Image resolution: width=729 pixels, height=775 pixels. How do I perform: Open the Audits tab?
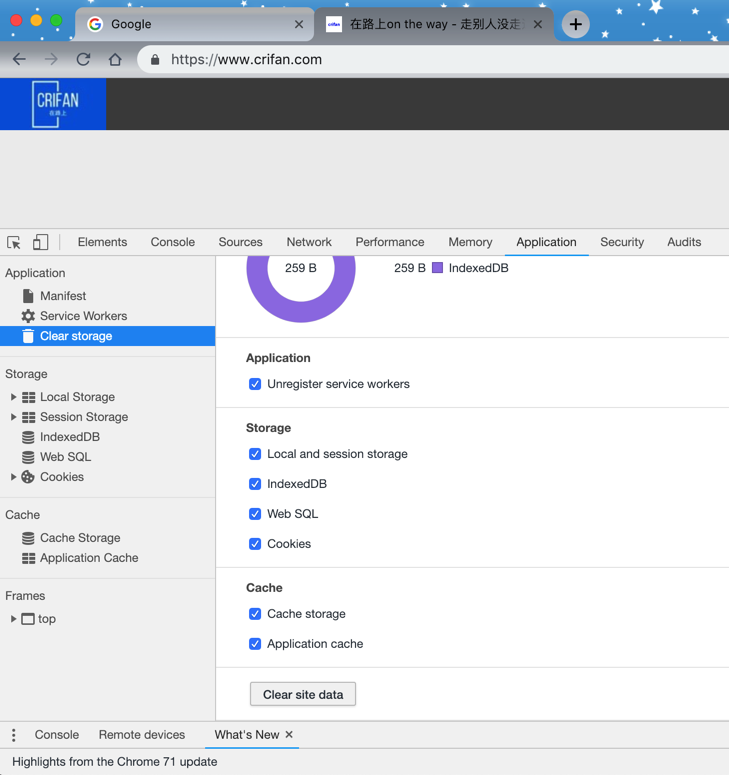pyautogui.click(x=684, y=242)
